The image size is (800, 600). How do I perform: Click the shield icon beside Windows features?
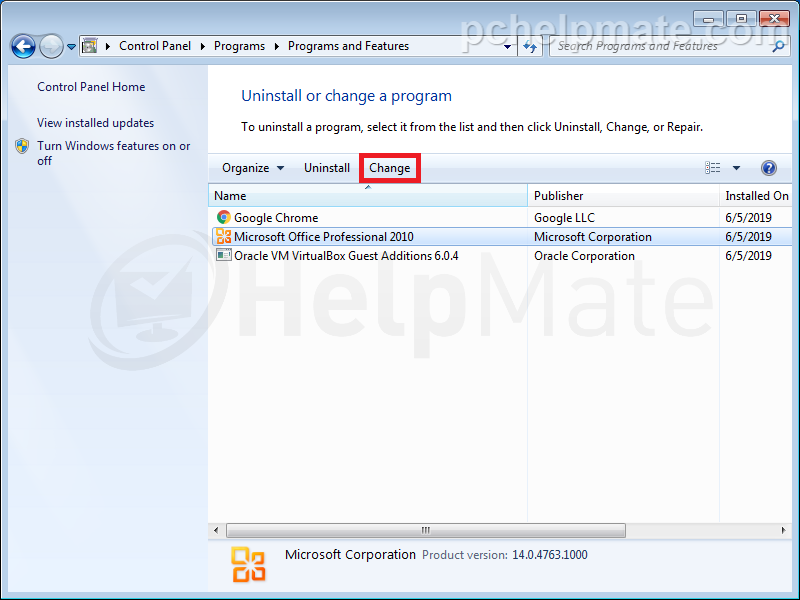22,146
